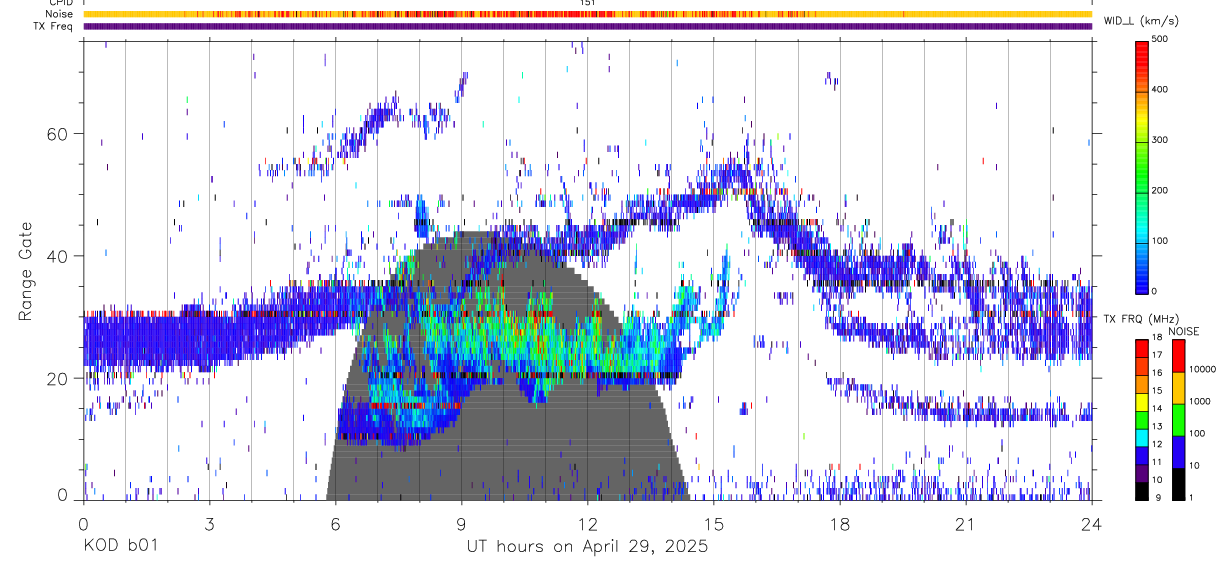Click the 18 hour tick on UT axis
This screenshot has height=567, width=1228.
click(840, 523)
